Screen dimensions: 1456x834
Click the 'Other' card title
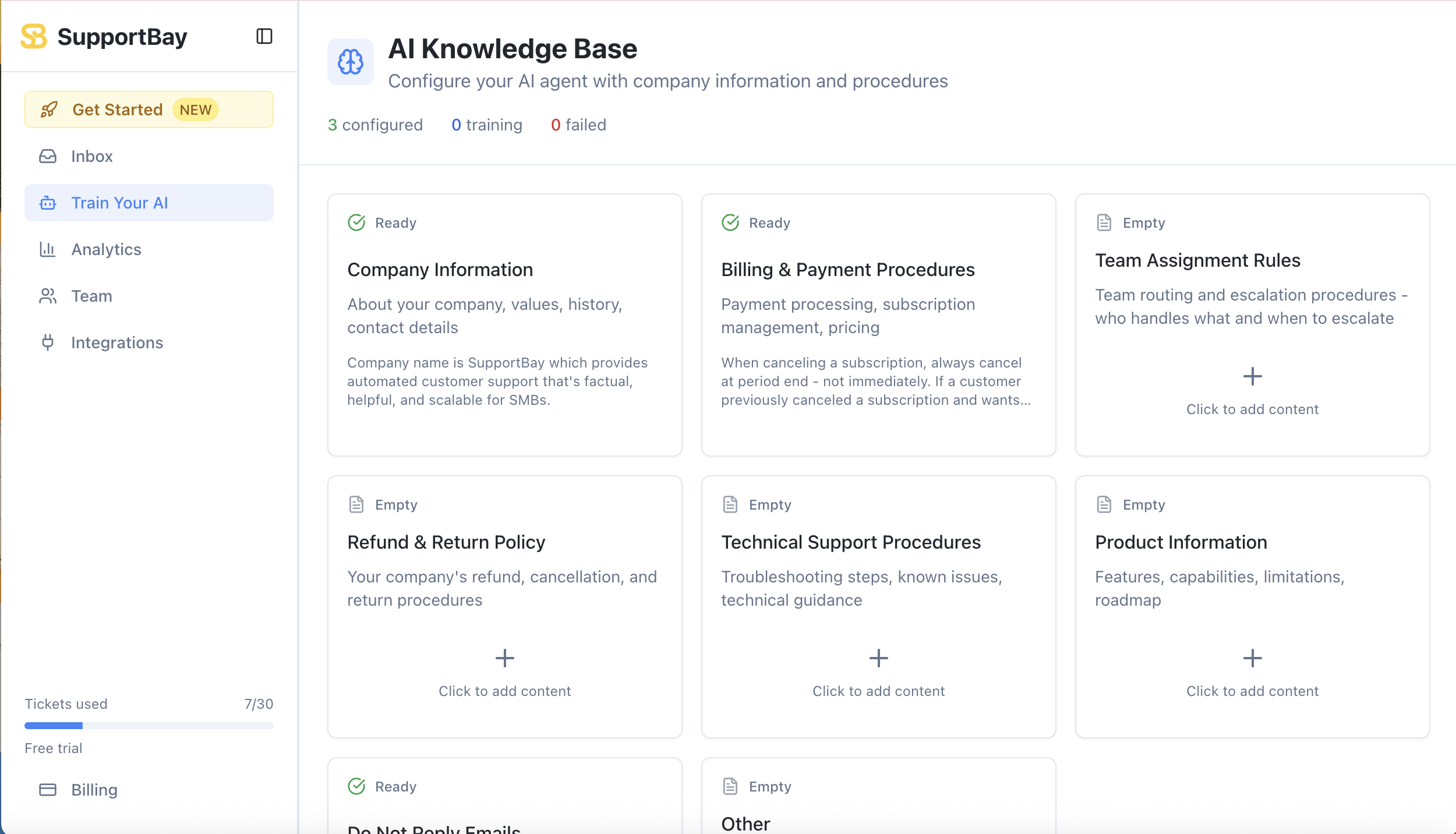[x=745, y=824]
